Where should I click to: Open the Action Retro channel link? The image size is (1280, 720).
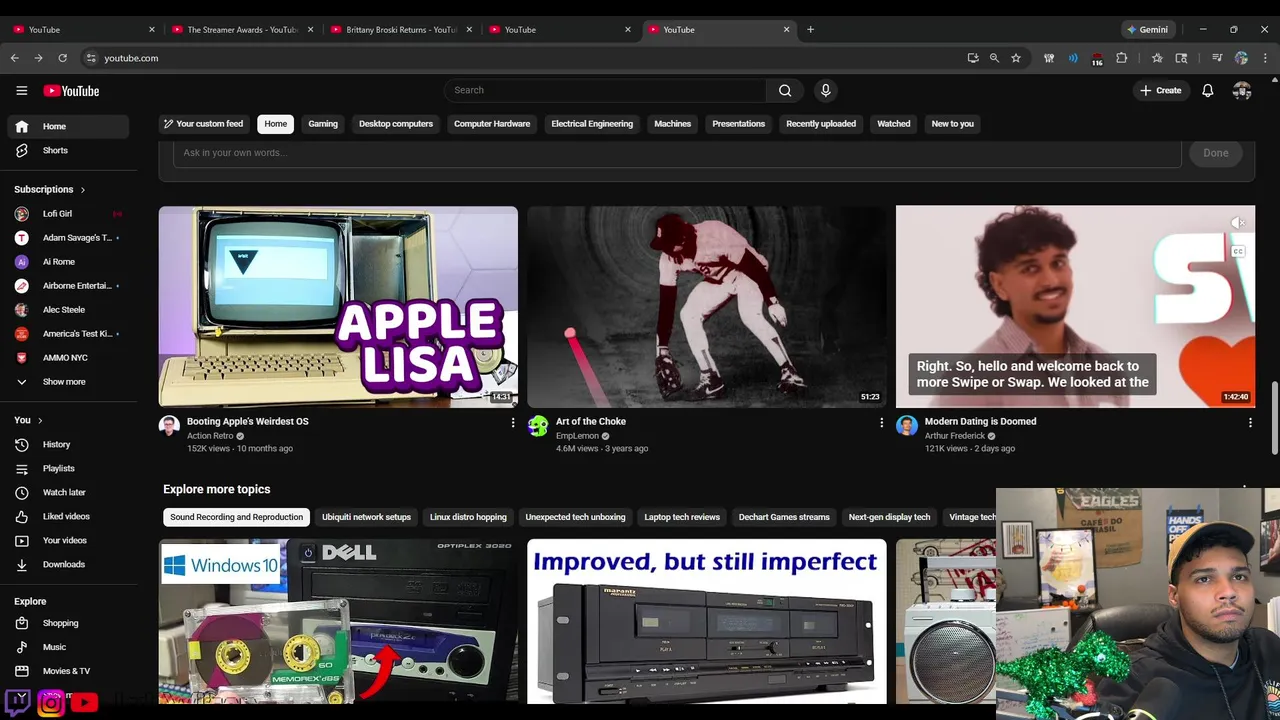(210, 436)
